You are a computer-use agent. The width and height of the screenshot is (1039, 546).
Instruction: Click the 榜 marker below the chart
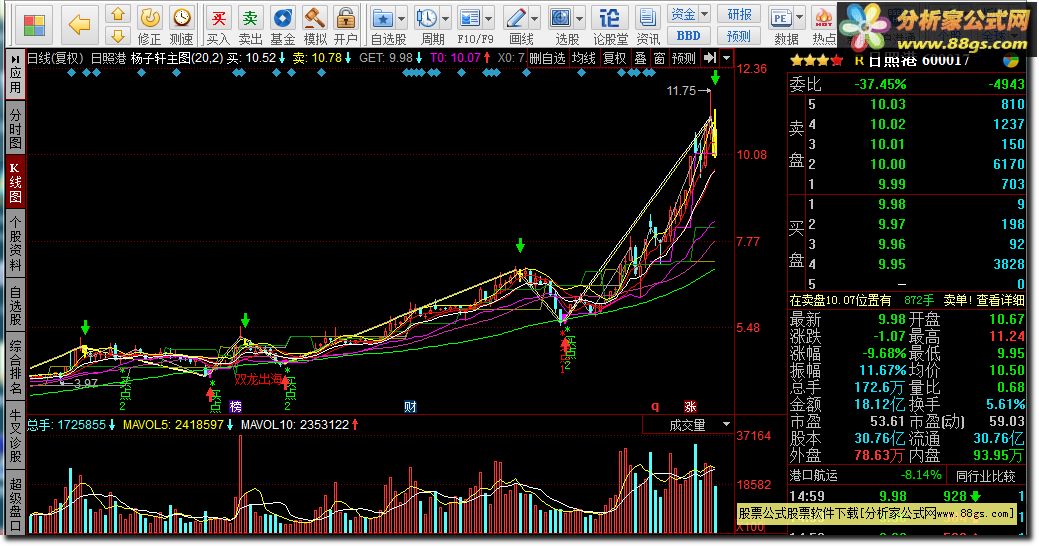point(235,406)
